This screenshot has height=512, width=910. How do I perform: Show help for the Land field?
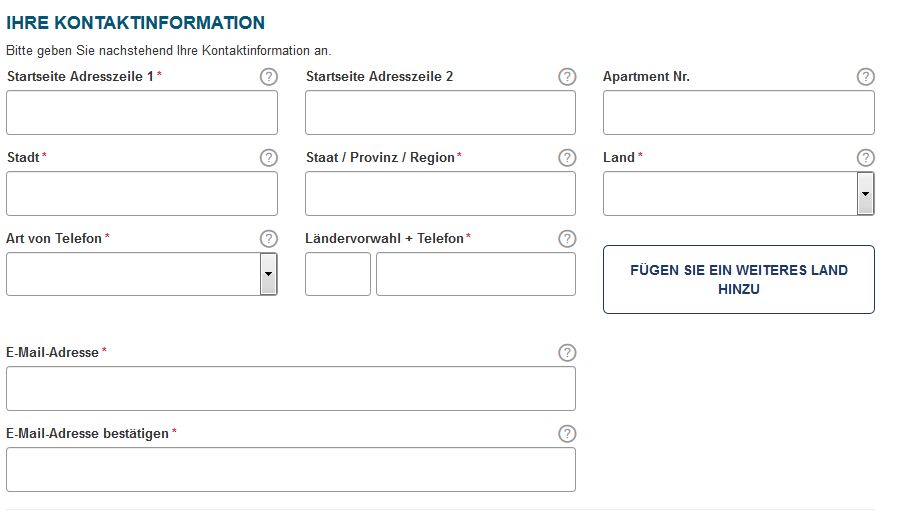pyautogui.click(x=866, y=158)
